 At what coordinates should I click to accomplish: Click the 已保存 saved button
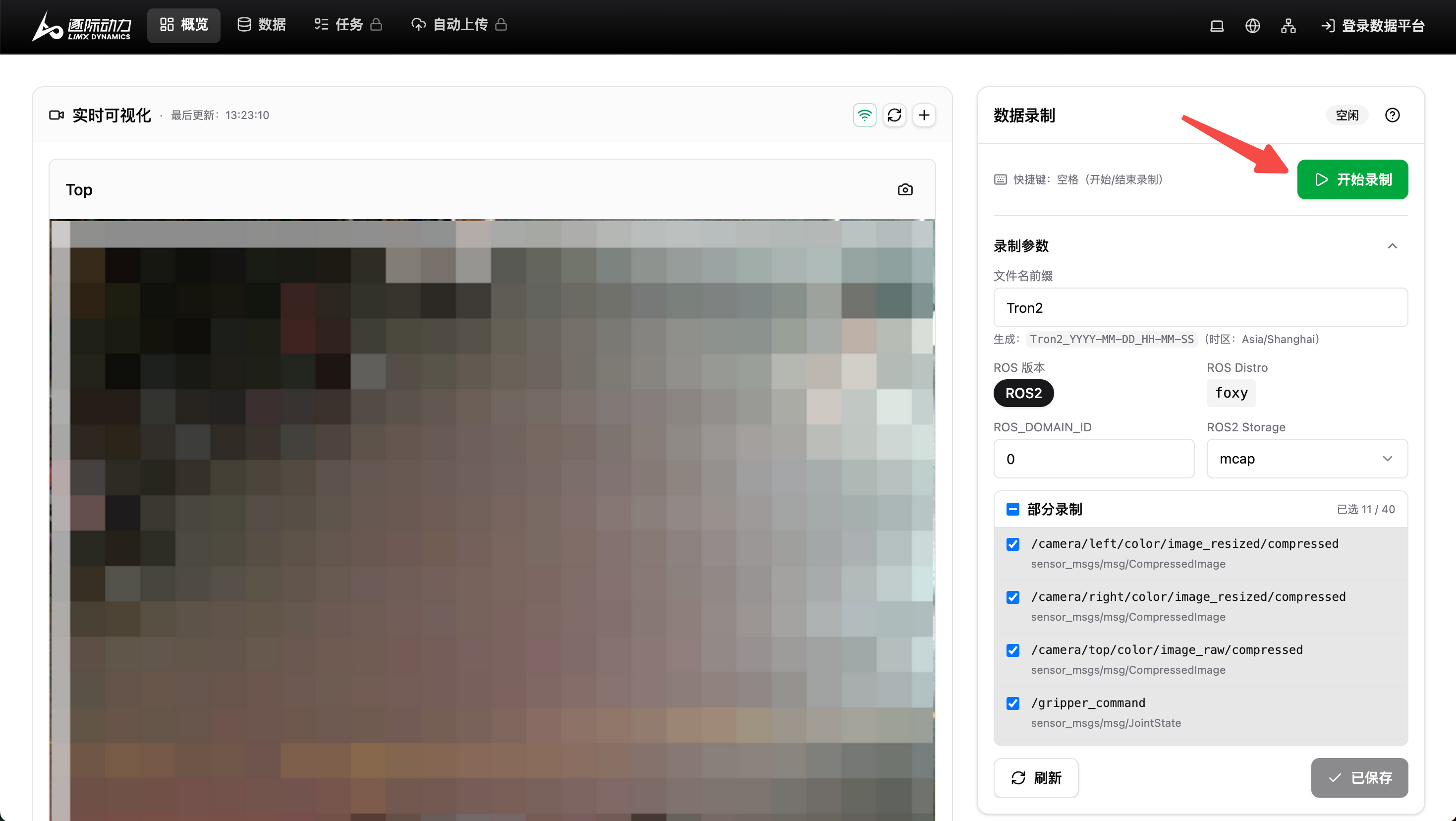point(1359,778)
